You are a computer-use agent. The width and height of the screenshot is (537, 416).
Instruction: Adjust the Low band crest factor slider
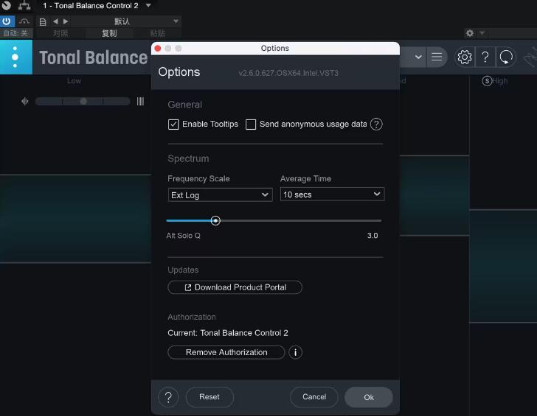[83, 101]
